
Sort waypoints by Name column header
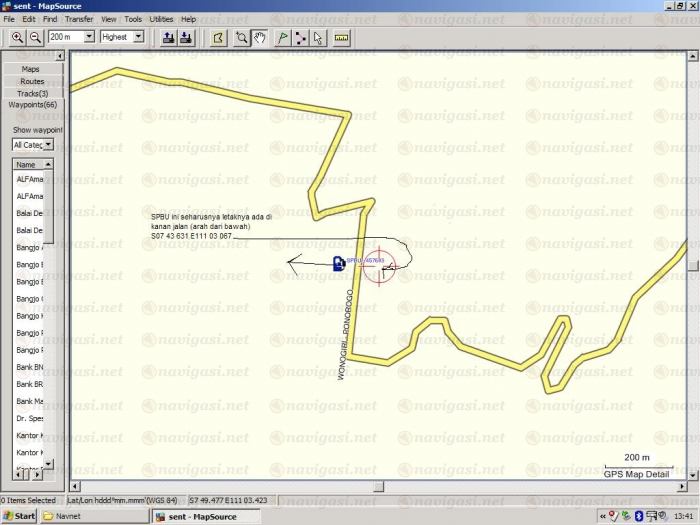click(x=26, y=164)
